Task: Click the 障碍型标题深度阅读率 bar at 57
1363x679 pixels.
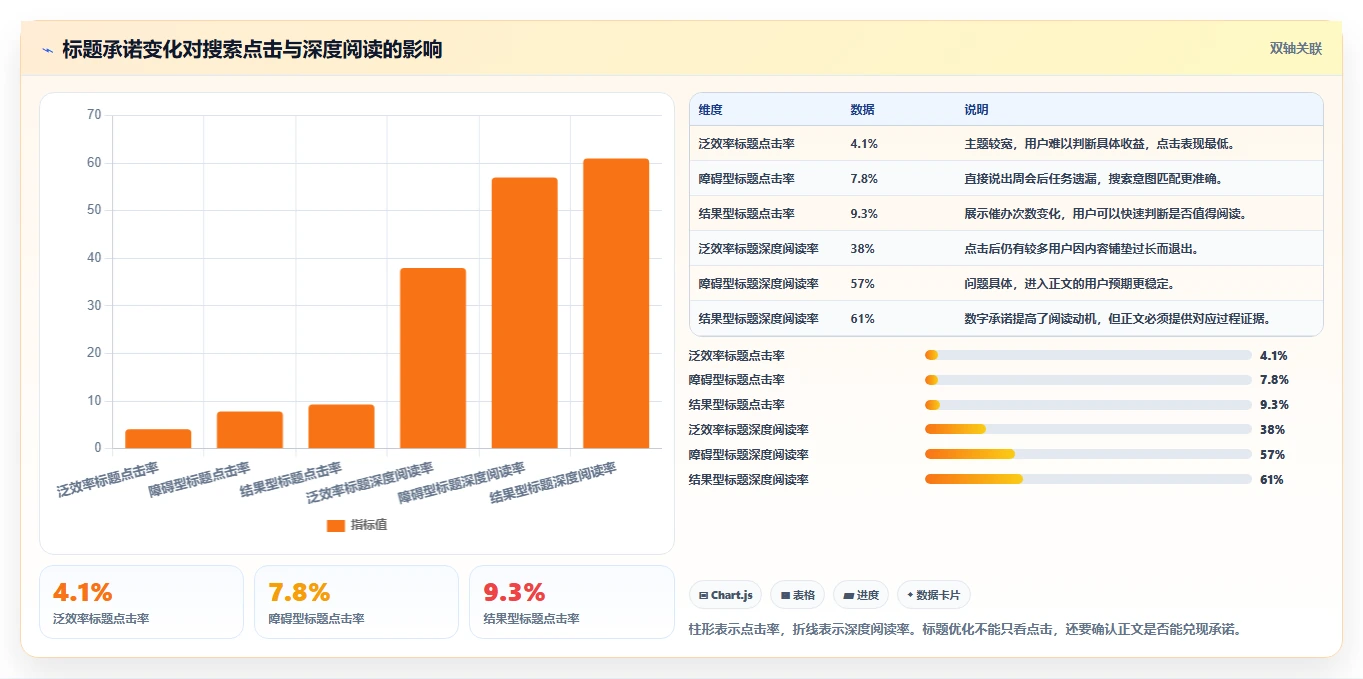Action: (524, 313)
